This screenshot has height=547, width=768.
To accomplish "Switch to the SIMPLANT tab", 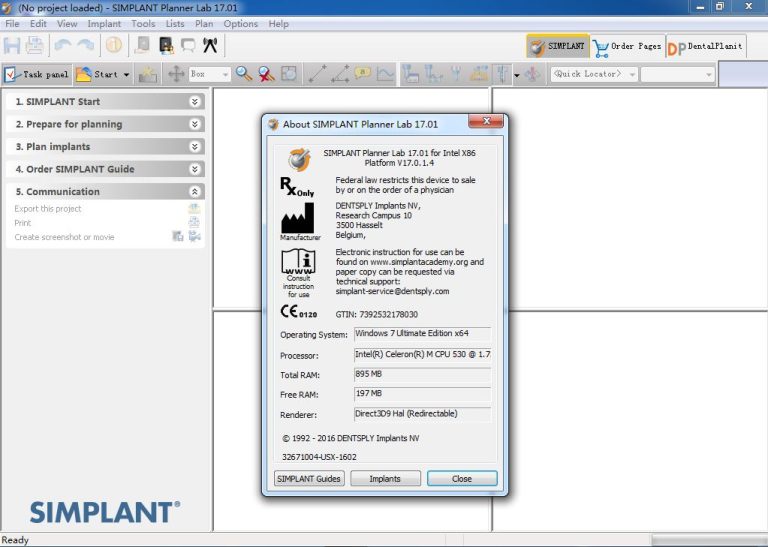I will coord(557,47).
